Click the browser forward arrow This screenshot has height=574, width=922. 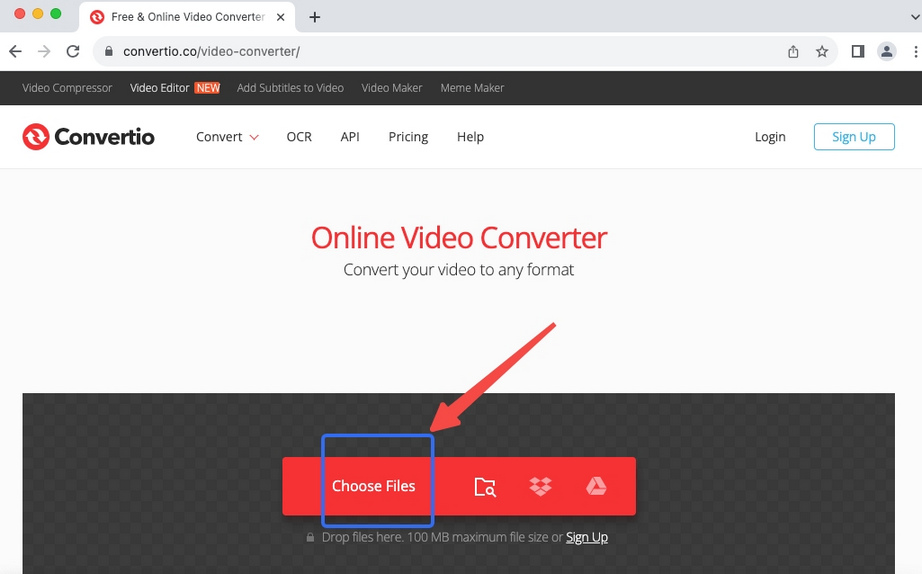pyautogui.click(x=44, y=51)
